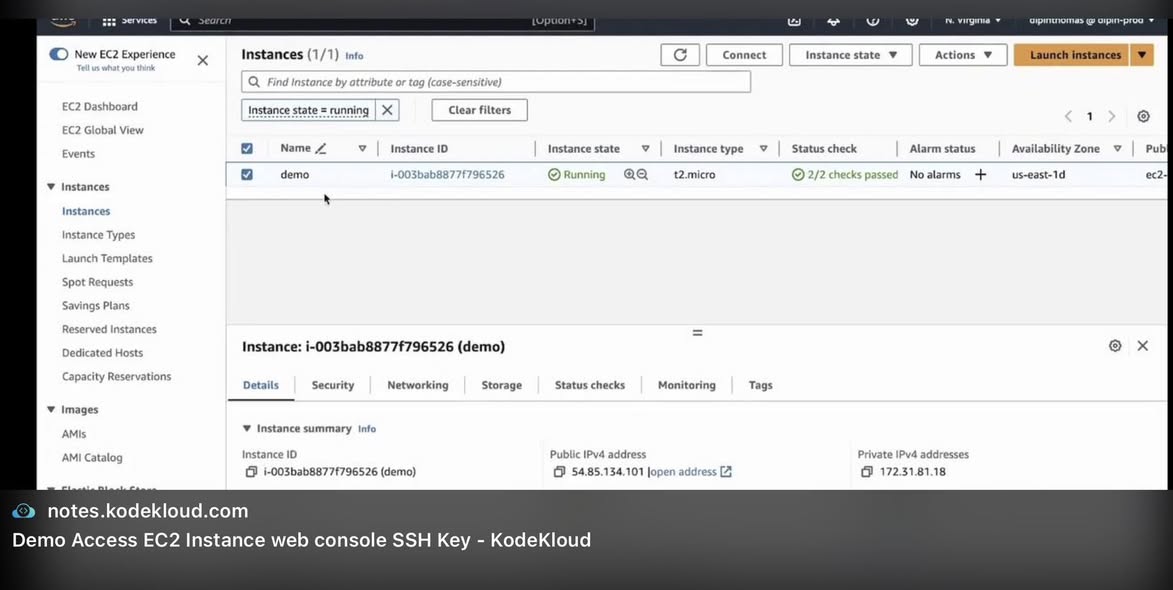Viewport: 1173px width, 590px height.
Task: Focus the Find Instance by attribute search field
Action: 496,82
